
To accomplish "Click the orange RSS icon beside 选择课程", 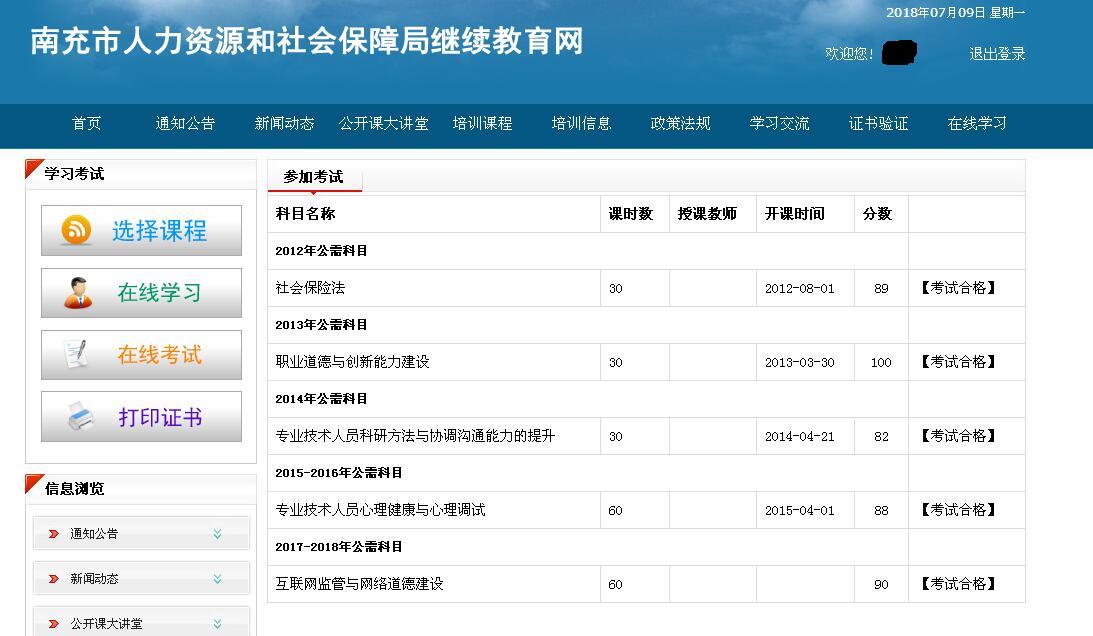I will 76,230.
